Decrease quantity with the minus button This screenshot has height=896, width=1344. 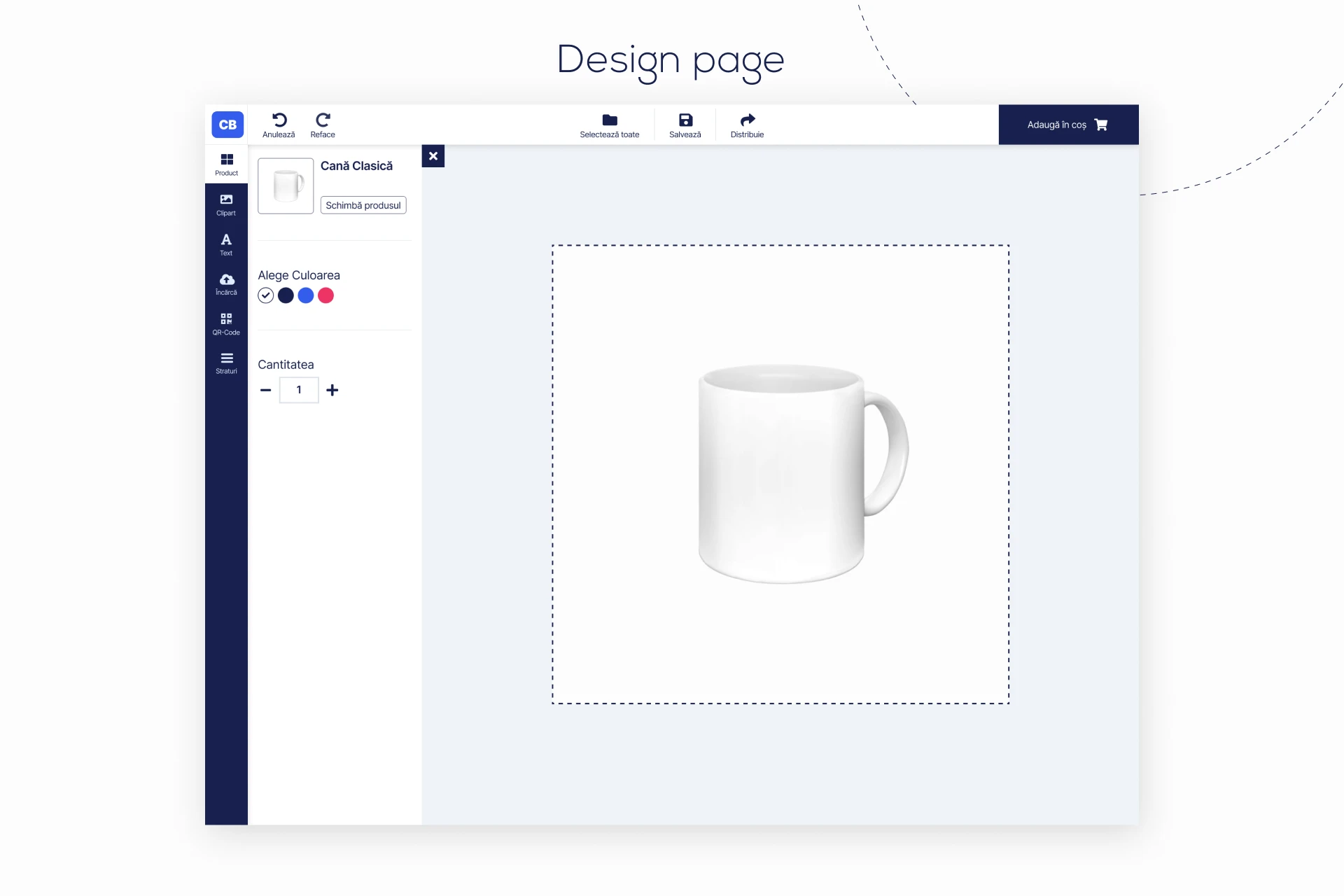click(x=265, y=390)
